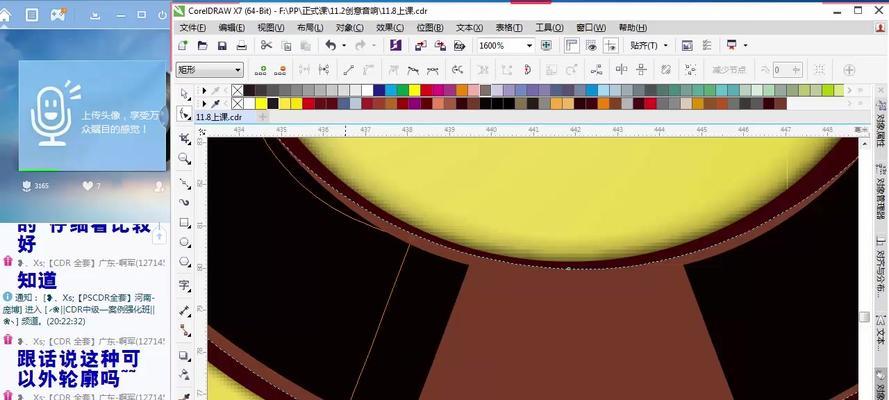
Task: Open the 1600% zoom level dropdown
Action: (530, 45)
